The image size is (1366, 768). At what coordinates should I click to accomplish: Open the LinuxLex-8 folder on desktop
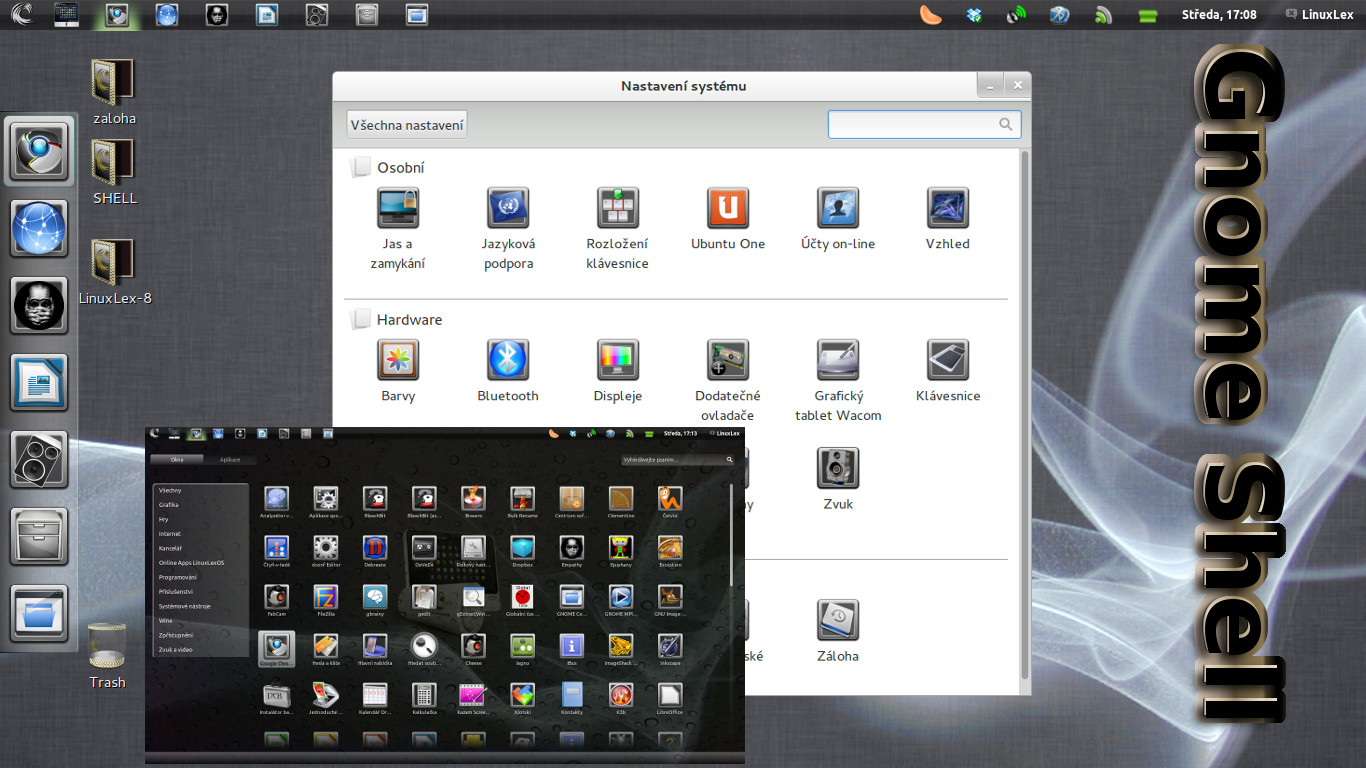pos(114,271)
